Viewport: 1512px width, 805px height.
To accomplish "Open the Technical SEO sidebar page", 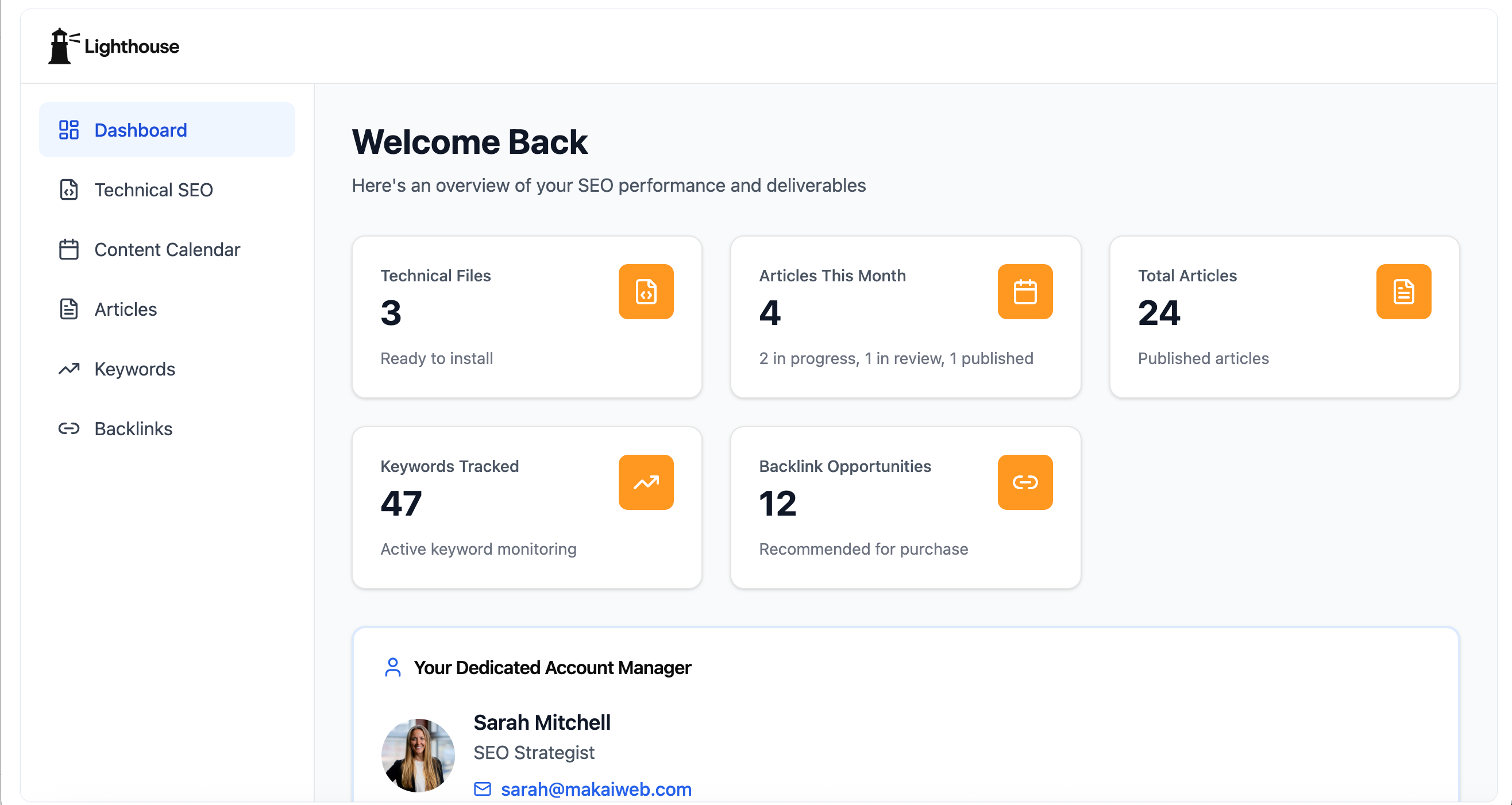I will 153,189.
